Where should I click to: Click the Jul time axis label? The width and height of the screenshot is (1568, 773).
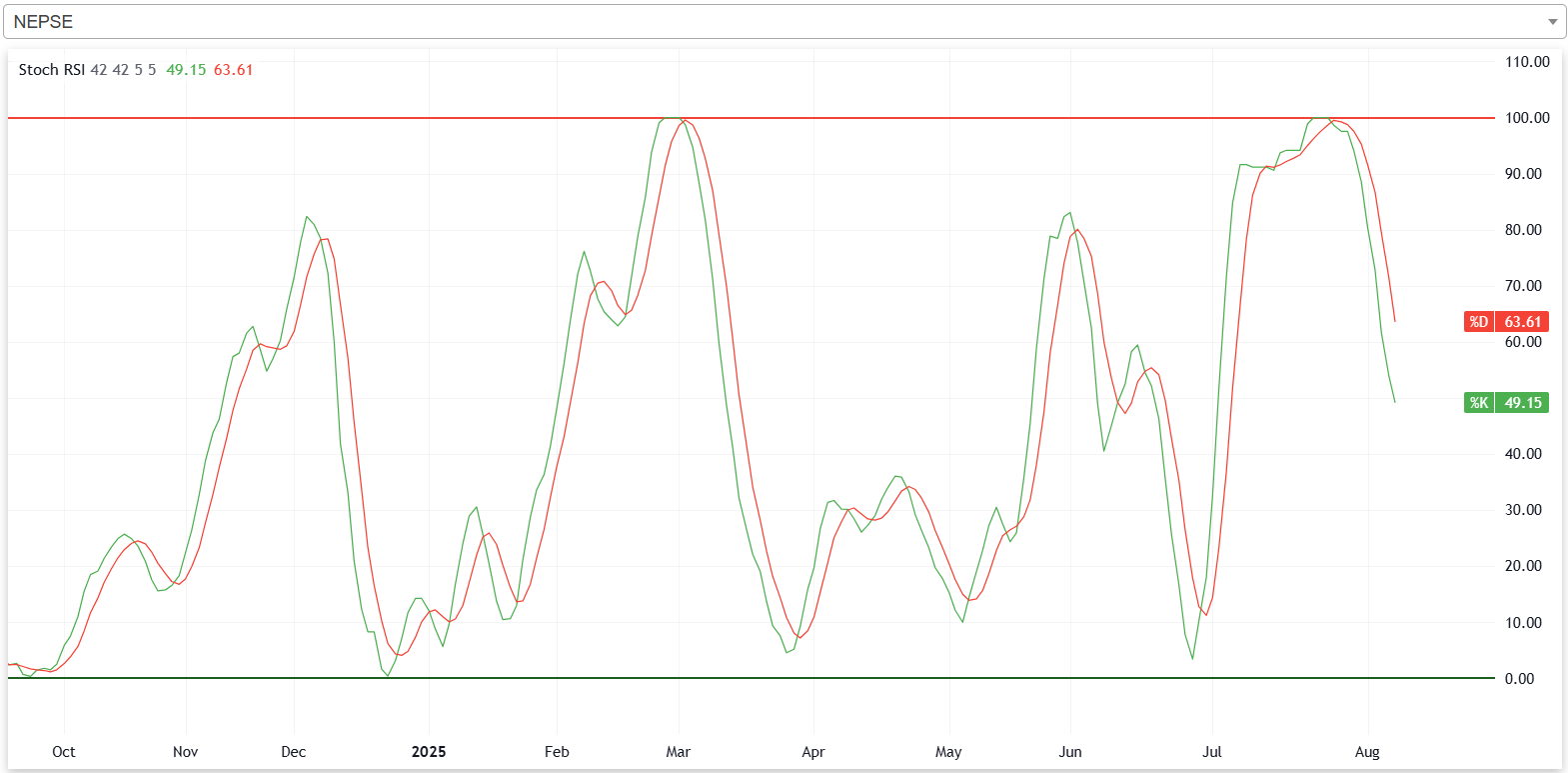tap(1212, 752)
